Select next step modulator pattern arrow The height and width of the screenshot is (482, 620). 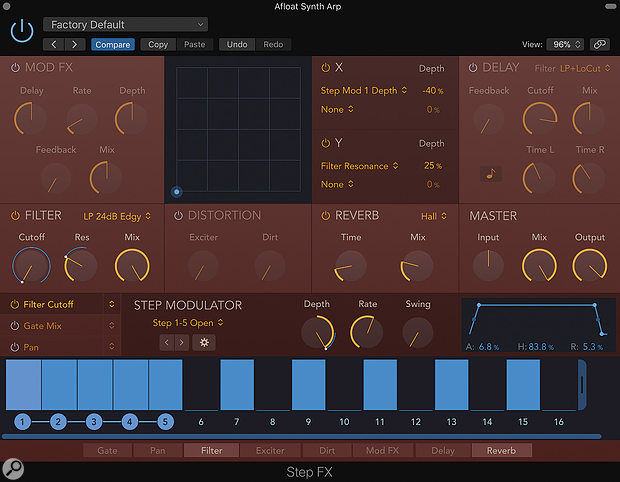[181, 342]
